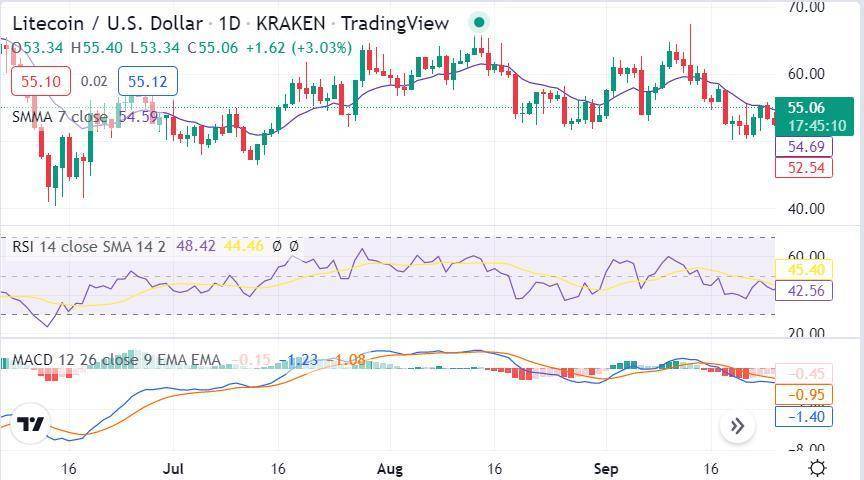Viewport: 864px width, 480px height.
Task: Click the 1D interval label
Action: [x=229, y=24]
